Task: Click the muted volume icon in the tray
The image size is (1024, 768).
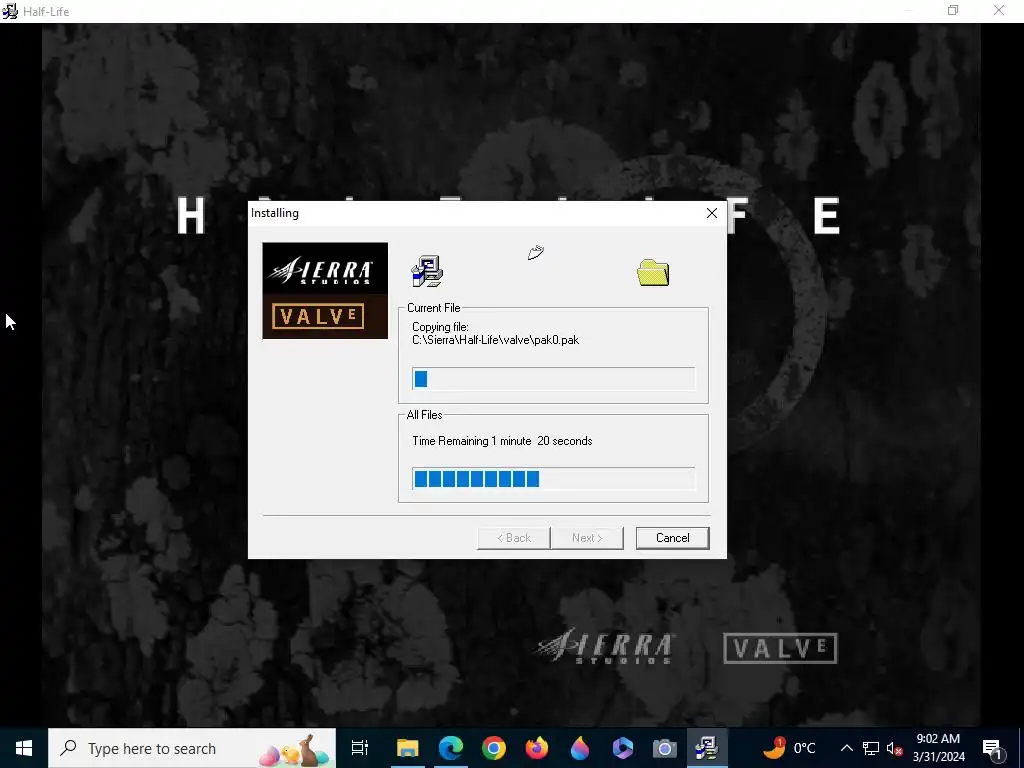Action: click(x=894, y=748)
